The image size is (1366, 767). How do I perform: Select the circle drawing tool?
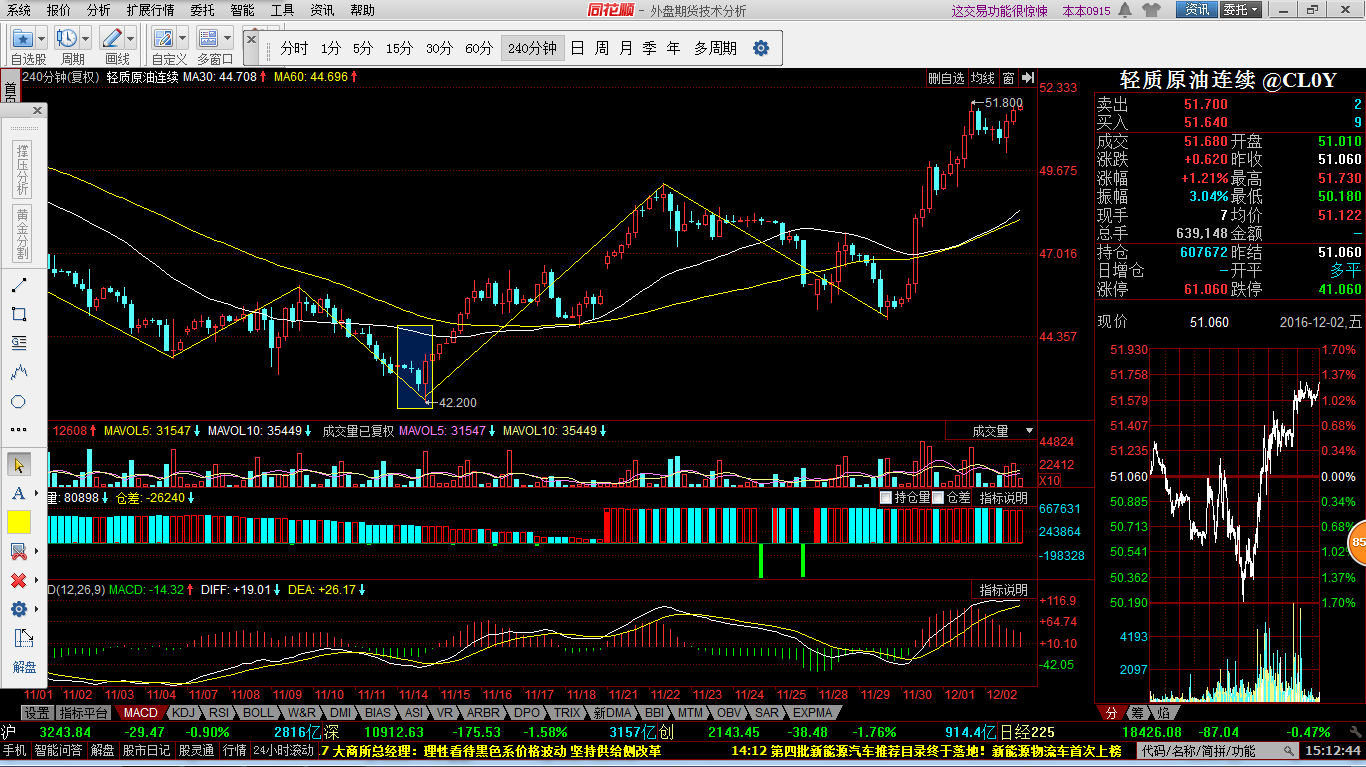pos(18,401)
